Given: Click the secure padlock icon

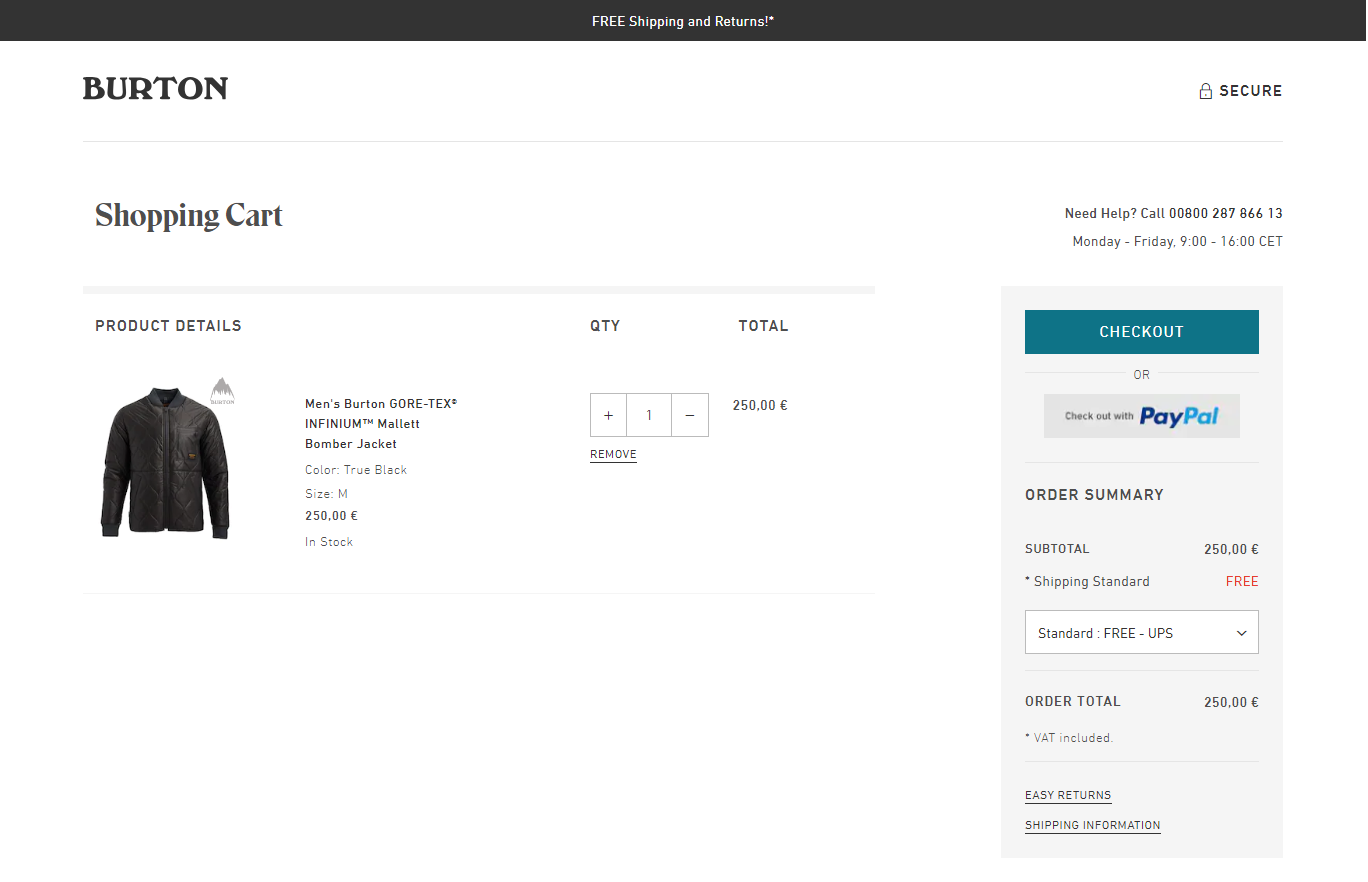Looking at the screenshot, I should (x=1206, y=91).
